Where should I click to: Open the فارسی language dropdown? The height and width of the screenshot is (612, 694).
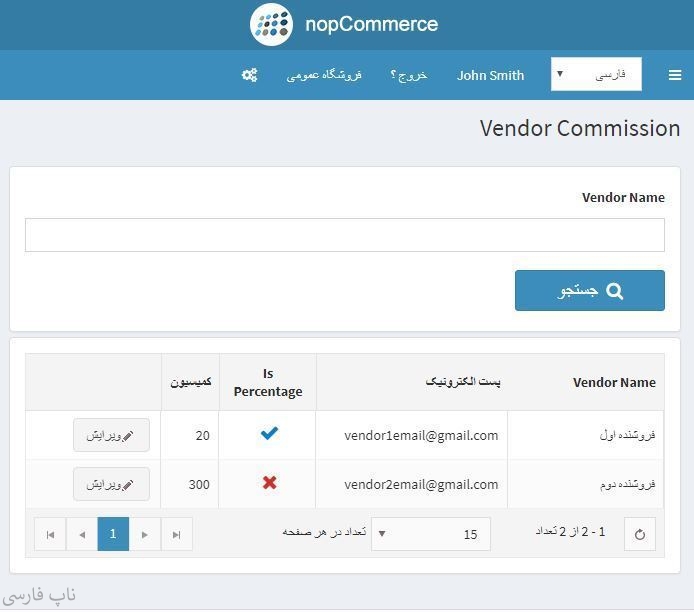(596, 74)
